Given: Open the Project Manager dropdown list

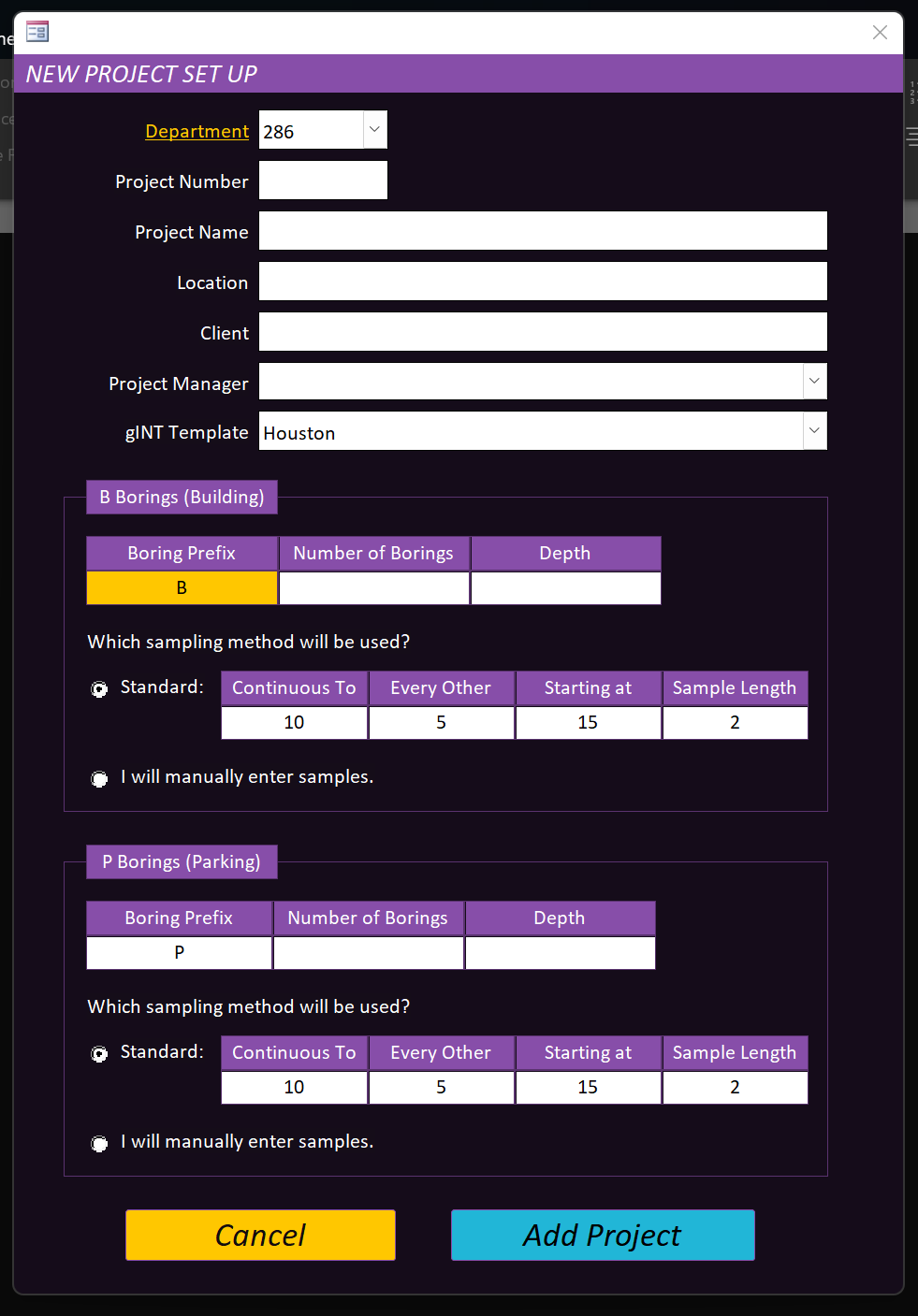Looking at the screenshot, I should 814,381.
